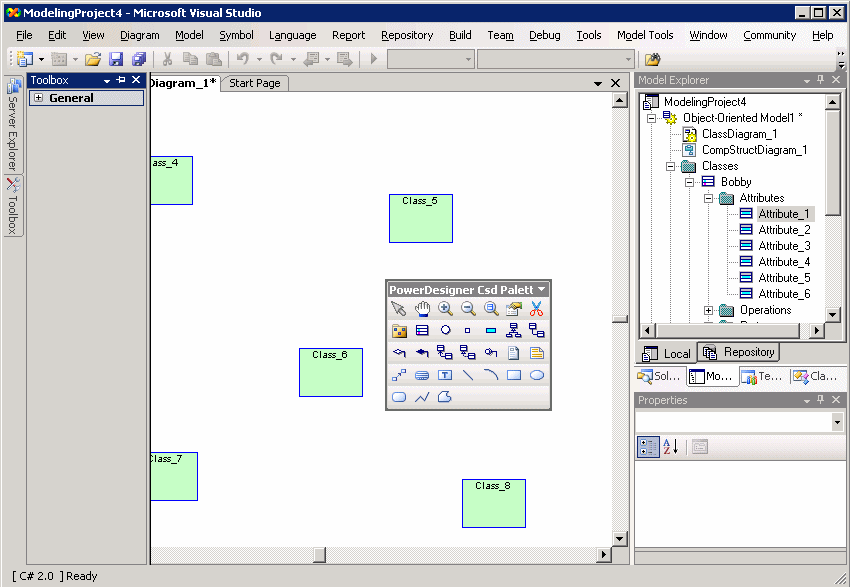Screen dimensions: 850x587
Task: Pick the Rounded Rectangle shape tool
Action: 399,397
